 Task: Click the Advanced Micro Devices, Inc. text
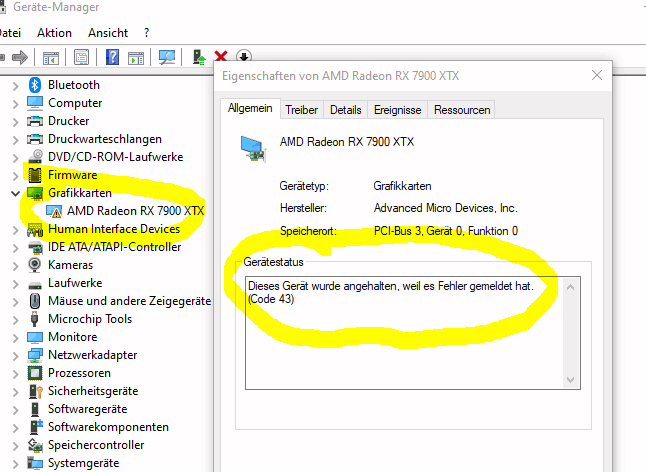pyautogui.click(x=445, y=208)
